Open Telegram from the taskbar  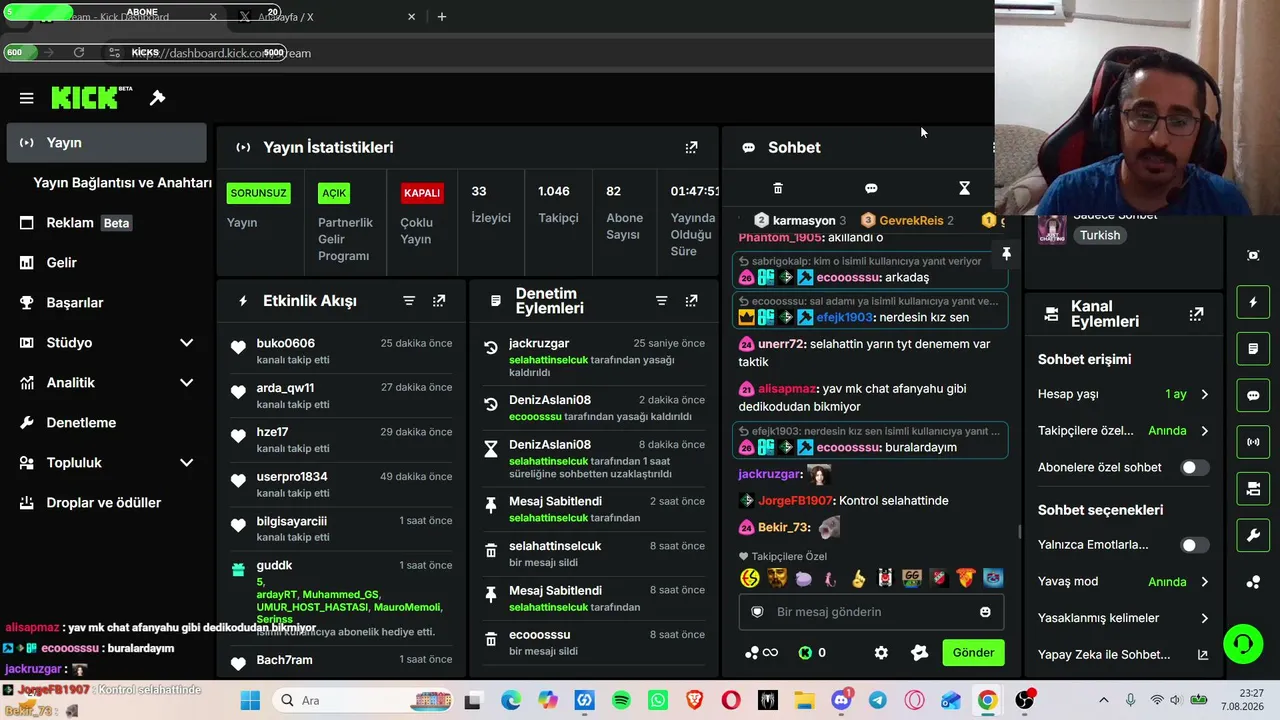click(x=877, y=700)
